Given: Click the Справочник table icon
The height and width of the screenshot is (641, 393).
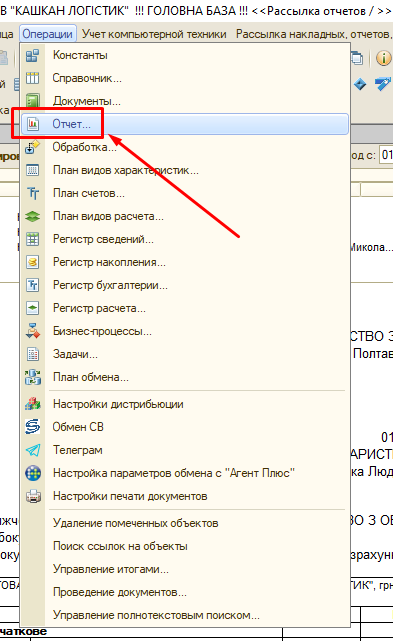Looking at the screenshot, I should 33,78.
